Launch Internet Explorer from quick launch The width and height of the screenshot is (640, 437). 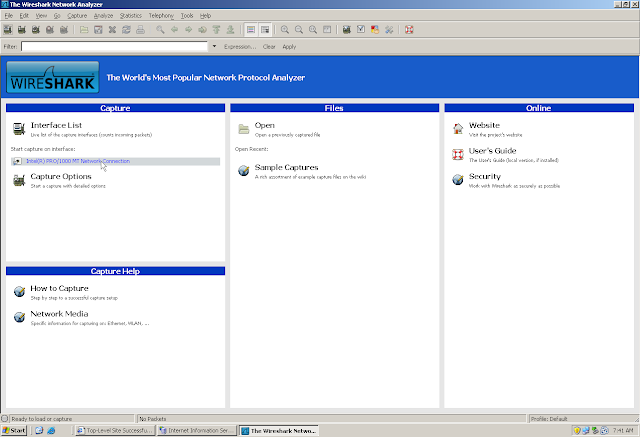[51, 430]
